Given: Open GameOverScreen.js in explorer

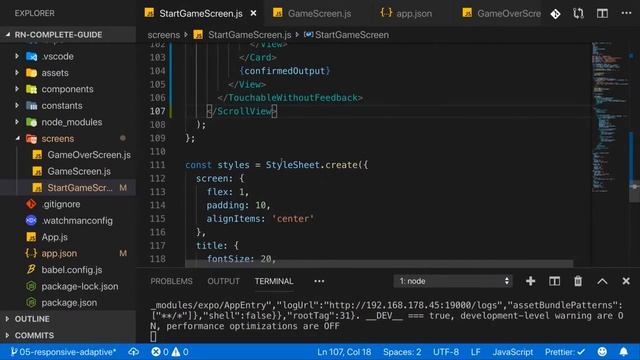Looking at the screenshot, I should tap(89, 155).
